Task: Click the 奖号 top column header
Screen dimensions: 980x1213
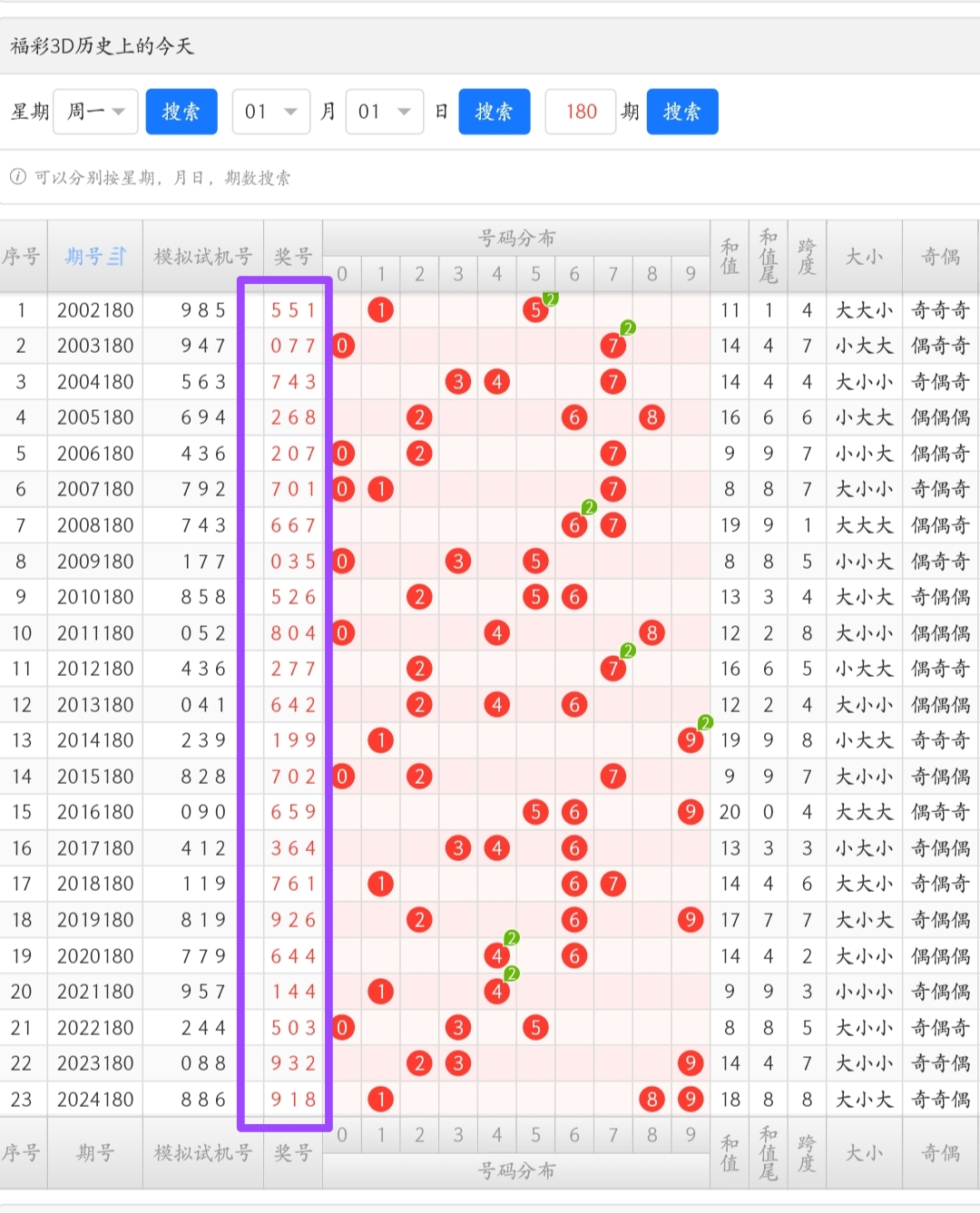Action: click(x=293, y=257)
